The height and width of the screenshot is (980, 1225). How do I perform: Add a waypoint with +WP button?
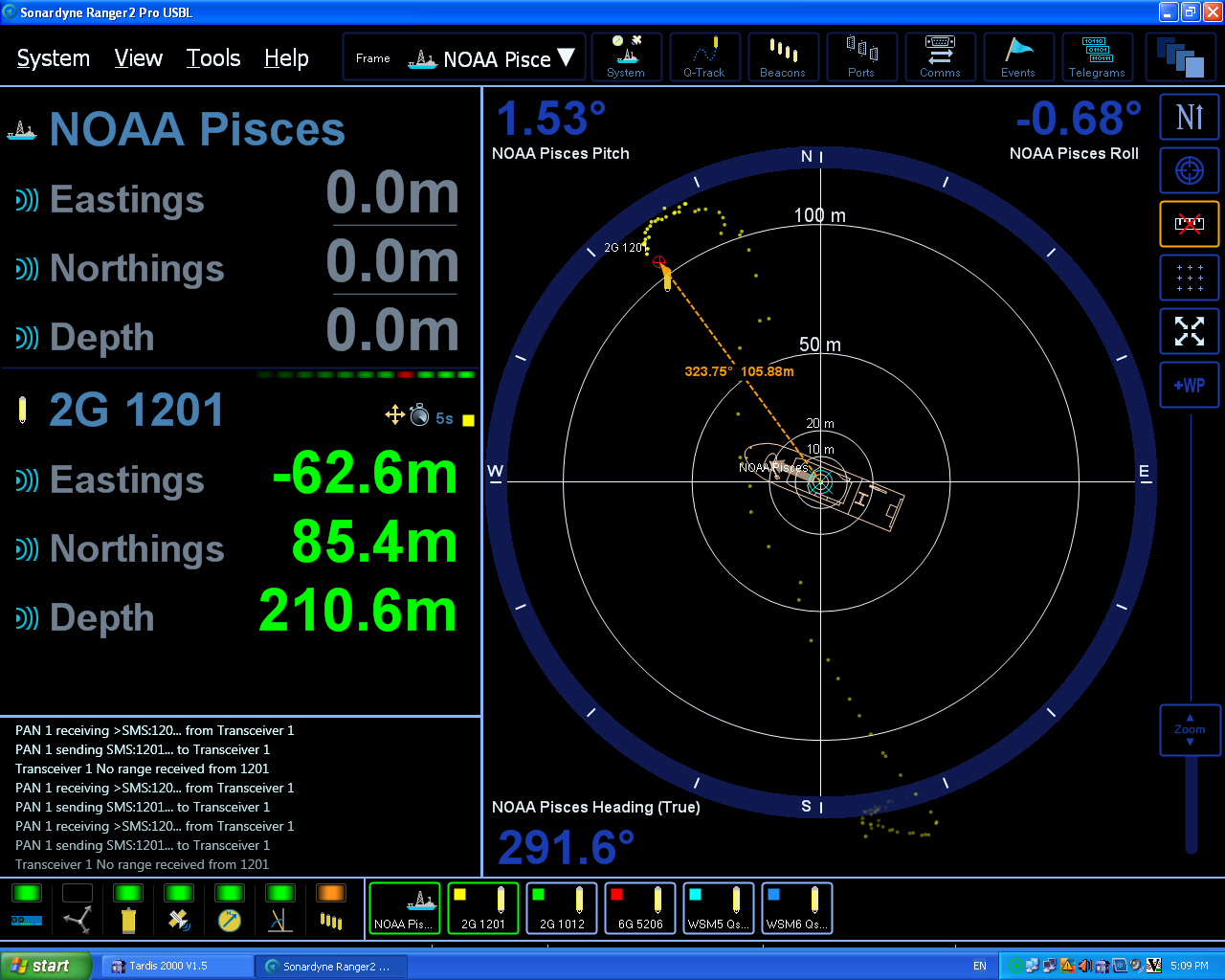(x=1190, y=385)
